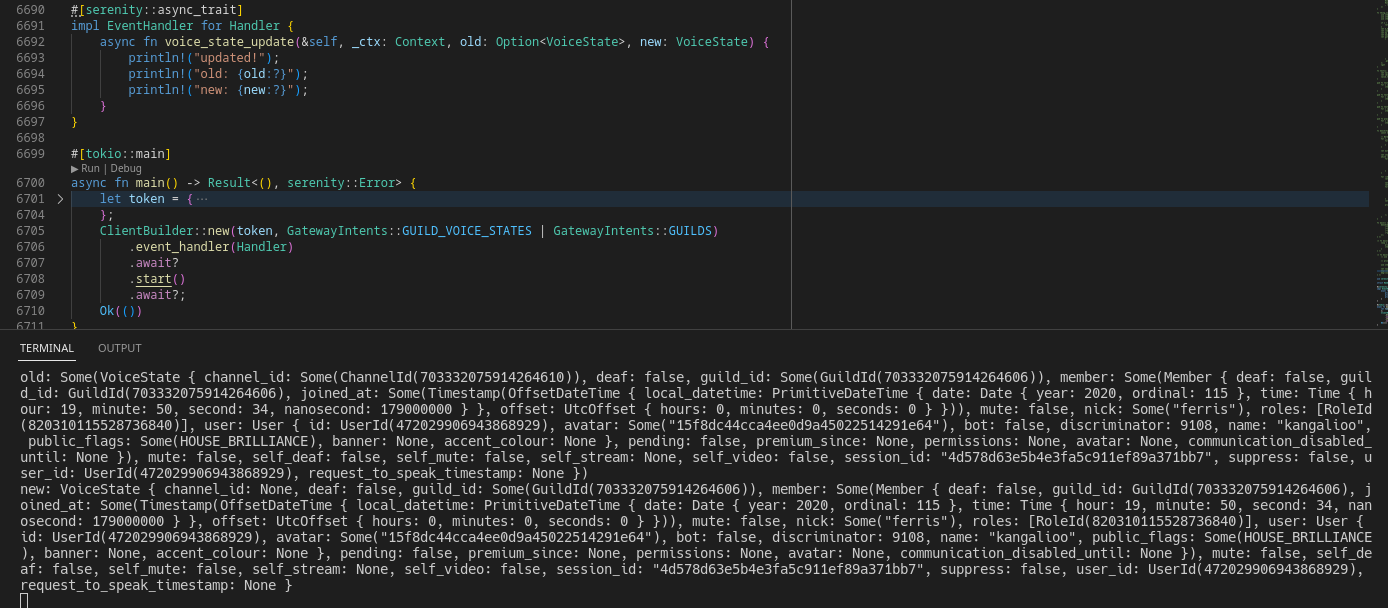
Task: Click the println!("new: {new:?}") line
Action: [x=218, y=90]
